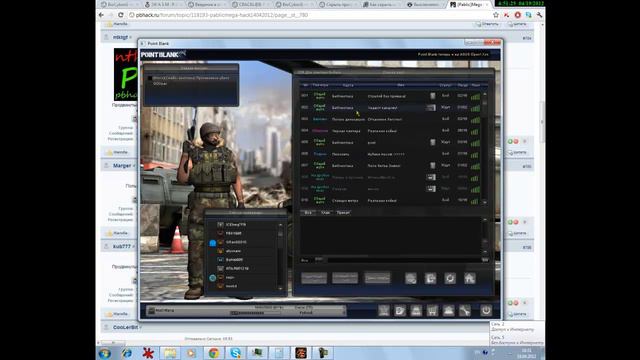Click the blue extension icon in Chrome toolbar

(x=529, y=15)
